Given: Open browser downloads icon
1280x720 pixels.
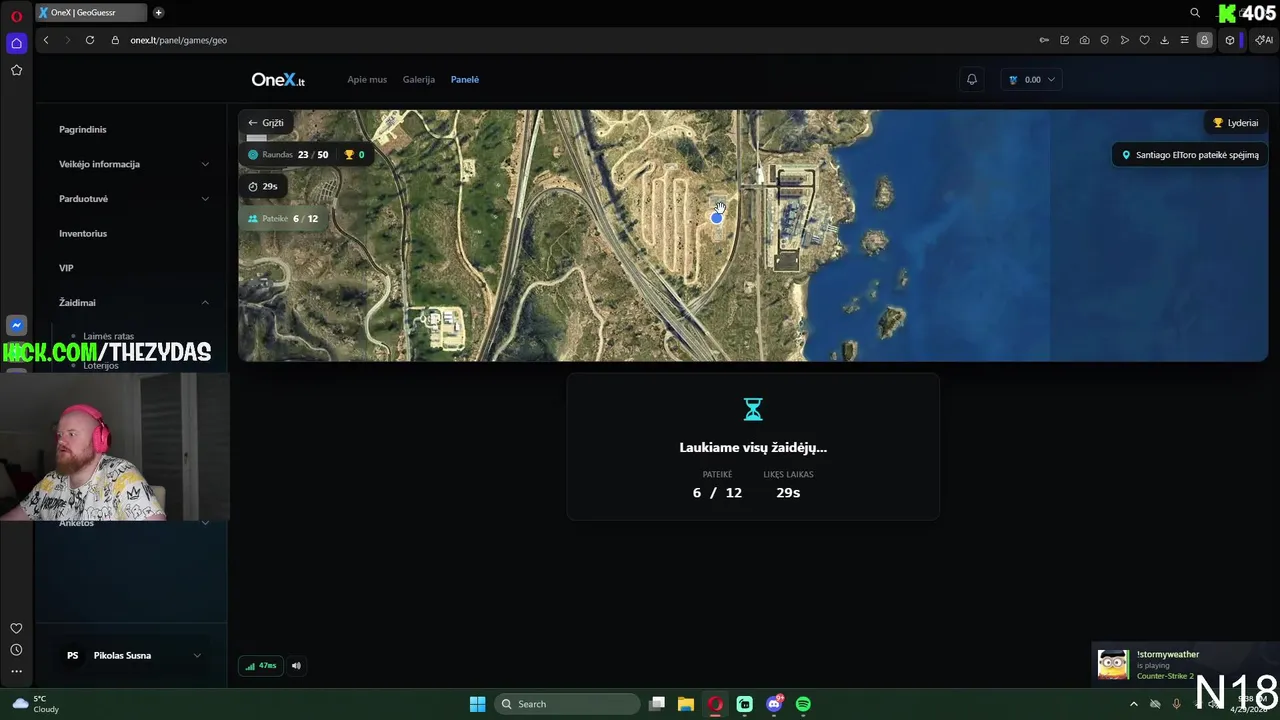Looking at the screenshot, I should click(x=1164, y=40).
